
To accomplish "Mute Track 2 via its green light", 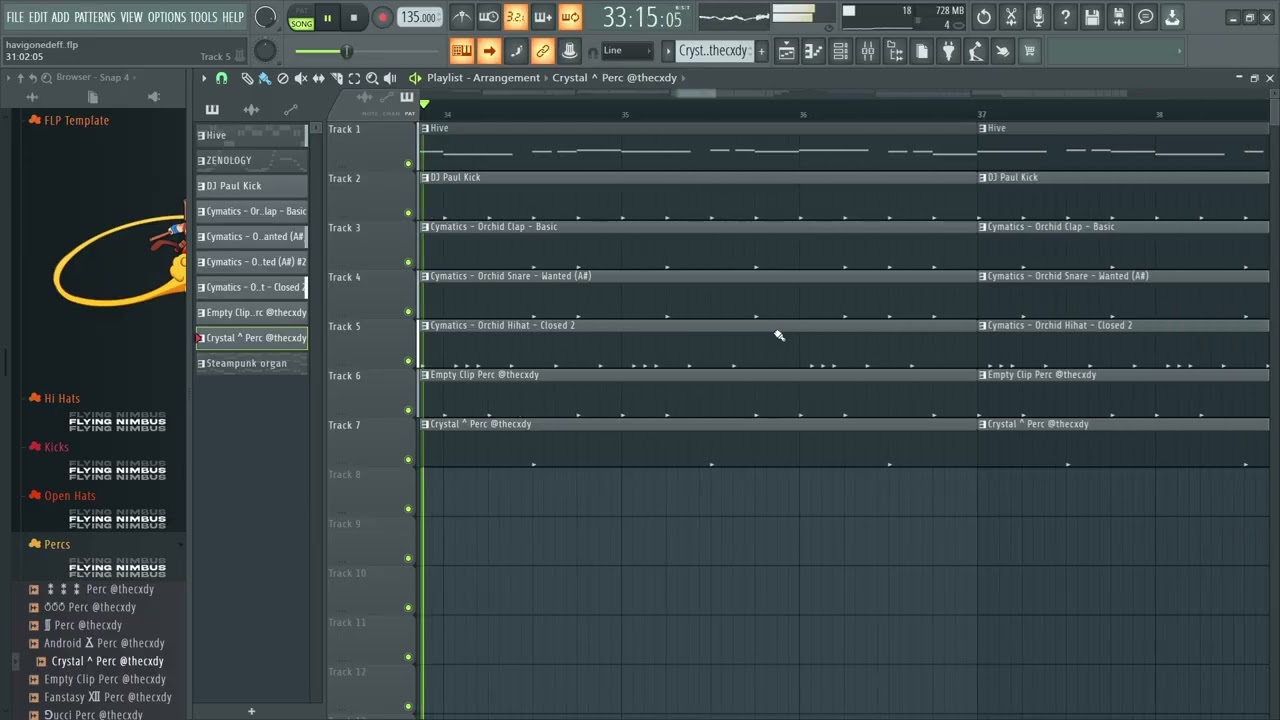I will [408, 212].
